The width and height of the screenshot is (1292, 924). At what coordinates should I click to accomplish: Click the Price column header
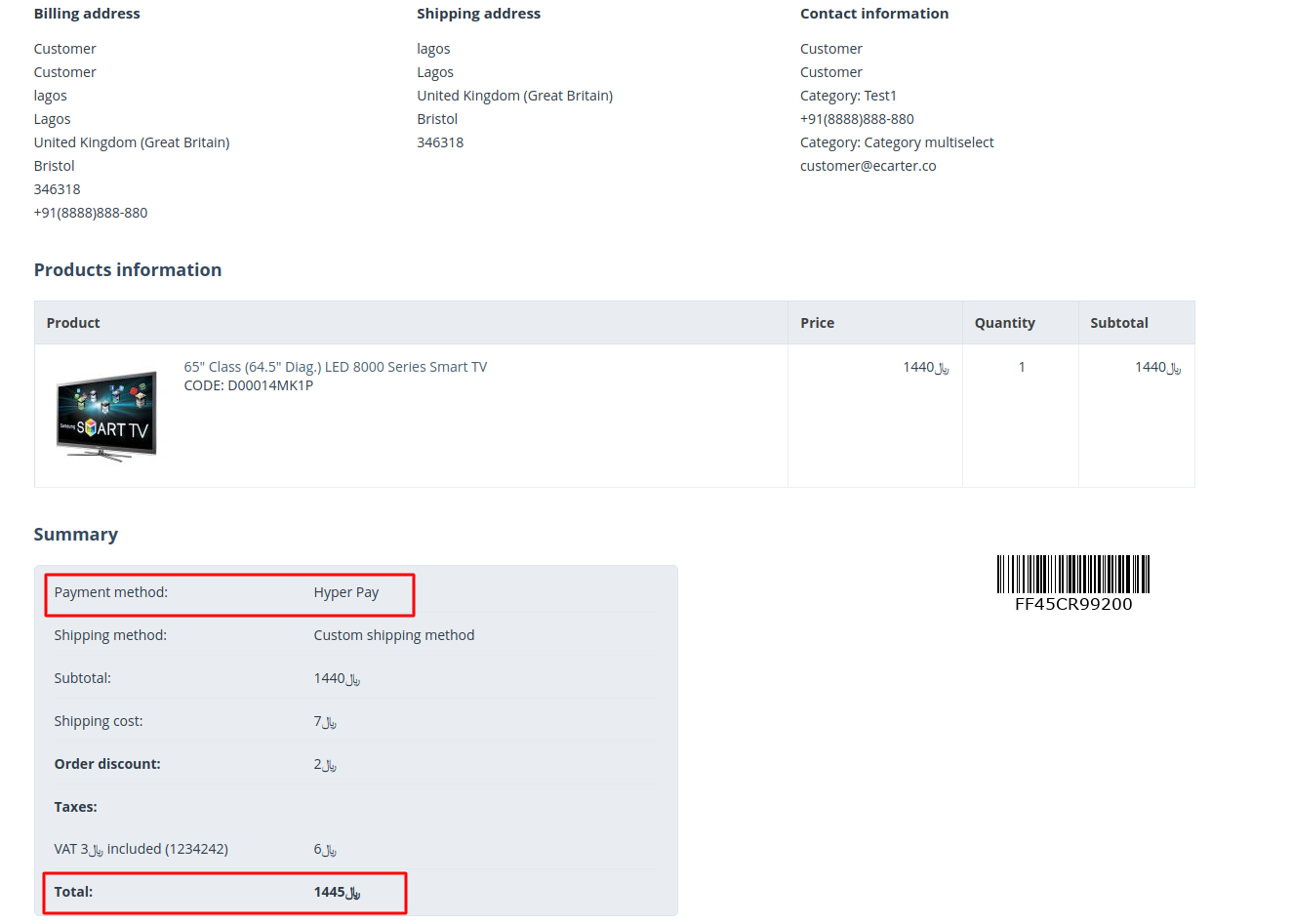click(x=817, y=323)
